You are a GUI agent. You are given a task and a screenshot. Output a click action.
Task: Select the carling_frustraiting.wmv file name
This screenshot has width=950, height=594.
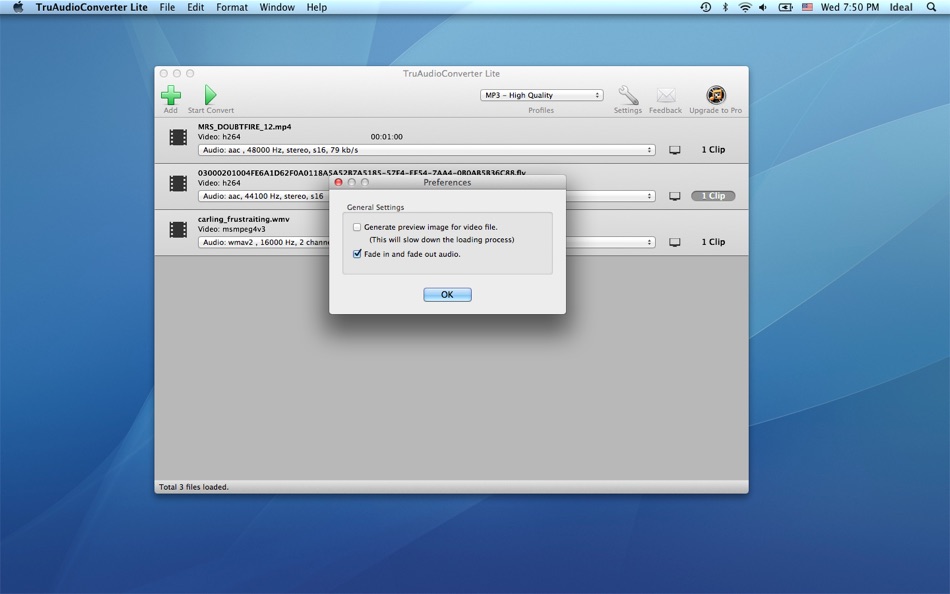[244, 219]
